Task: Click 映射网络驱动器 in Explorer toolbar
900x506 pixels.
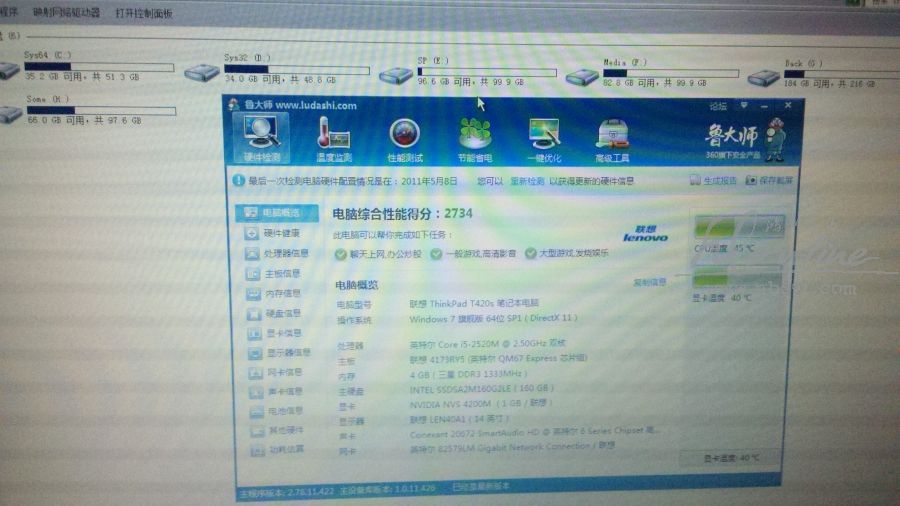Action: 66,12
